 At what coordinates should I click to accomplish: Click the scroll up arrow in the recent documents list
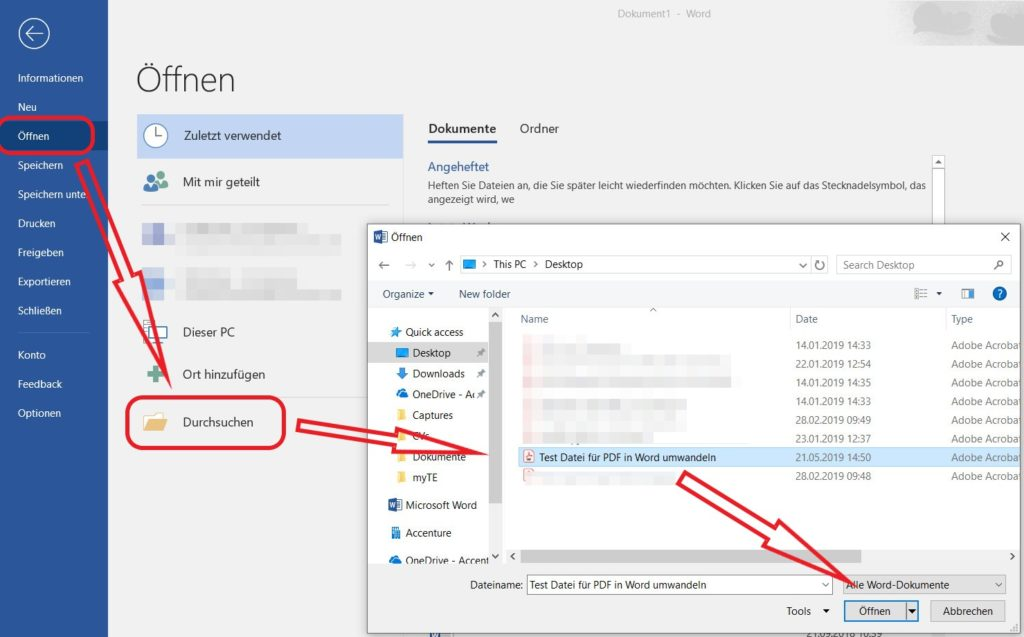pos(938,161)
